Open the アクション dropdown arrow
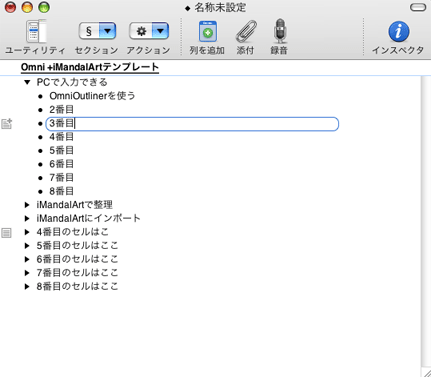The width and height of the screenshot is (431, 377). pos(160,31)
